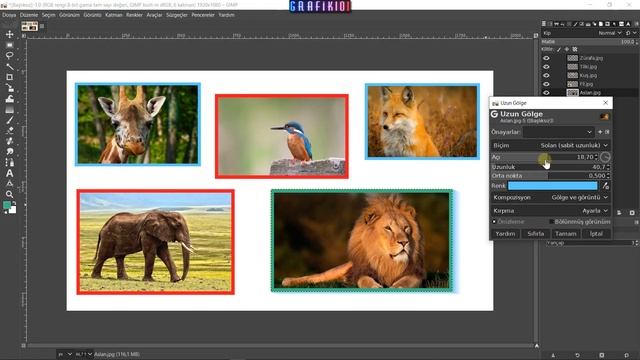
Task: Open the Kompozisyon dropdown
Action: pyautogui.click(x=551, y=198)
